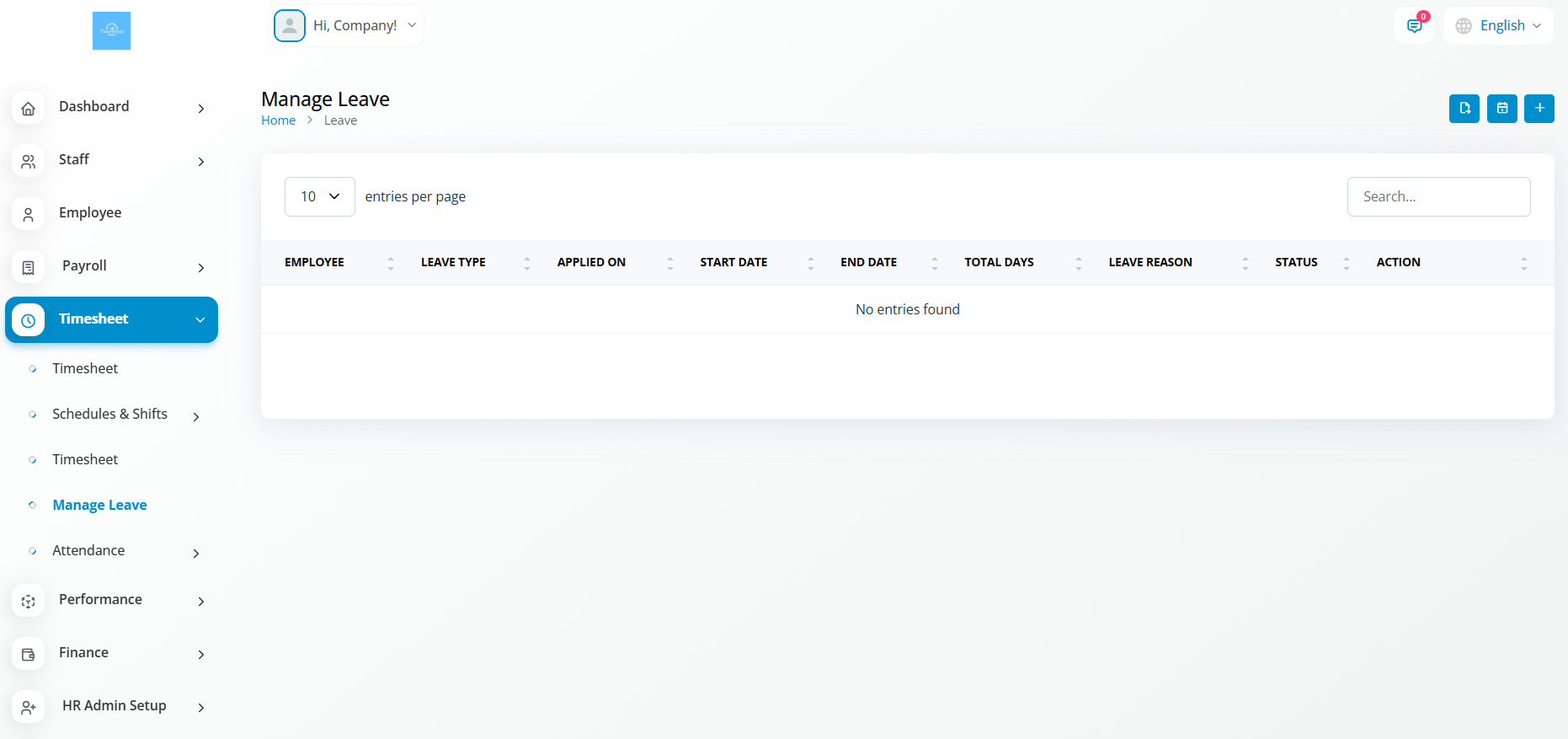Open the entries per page dropdown
This screenshot has width=1568, height=739.
click(x=319, y=196)
